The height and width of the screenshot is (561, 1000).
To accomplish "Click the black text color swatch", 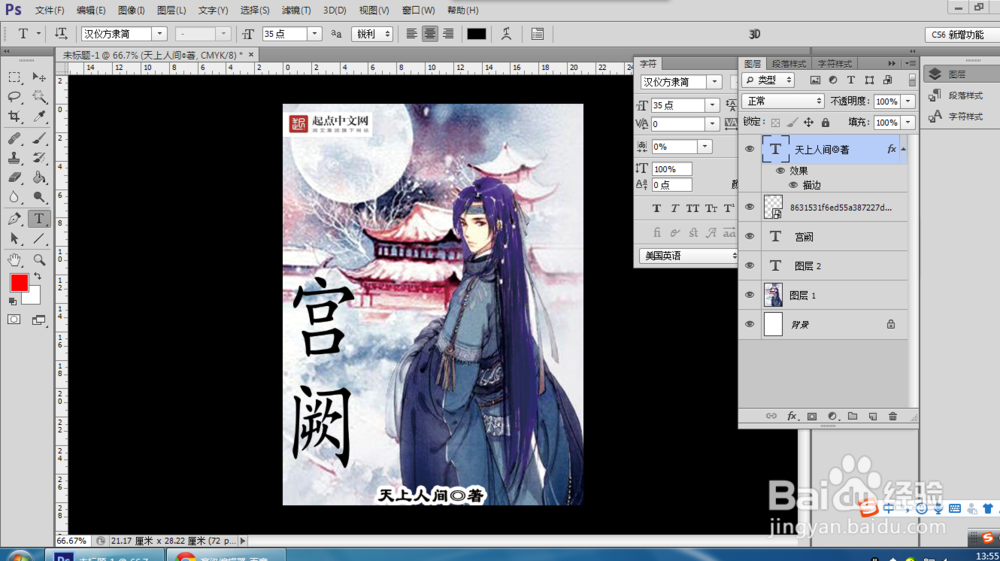I will point(476,34).
